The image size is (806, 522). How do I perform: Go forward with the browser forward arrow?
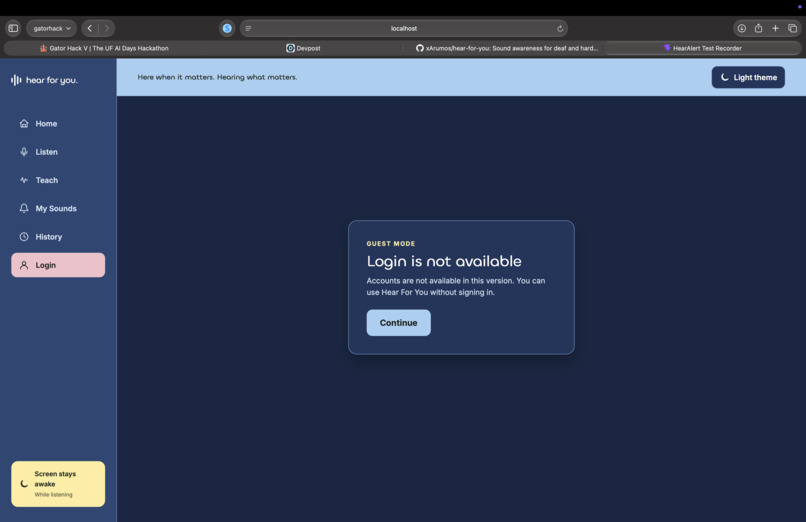click(x=106, y=28)
